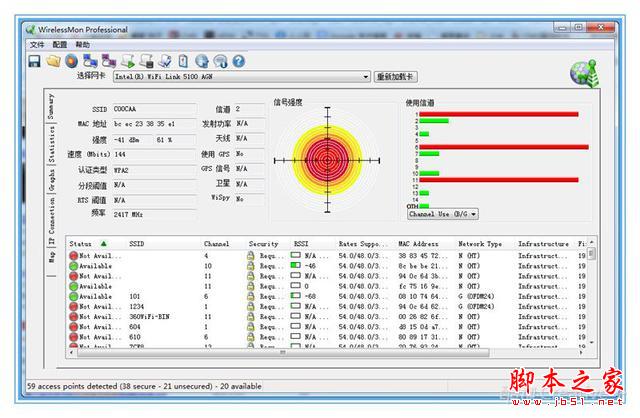This screenshot has height=418, width=640.
Task: Click the Save floppy disk toolbar icon
Action: click(x=34, y=61)
